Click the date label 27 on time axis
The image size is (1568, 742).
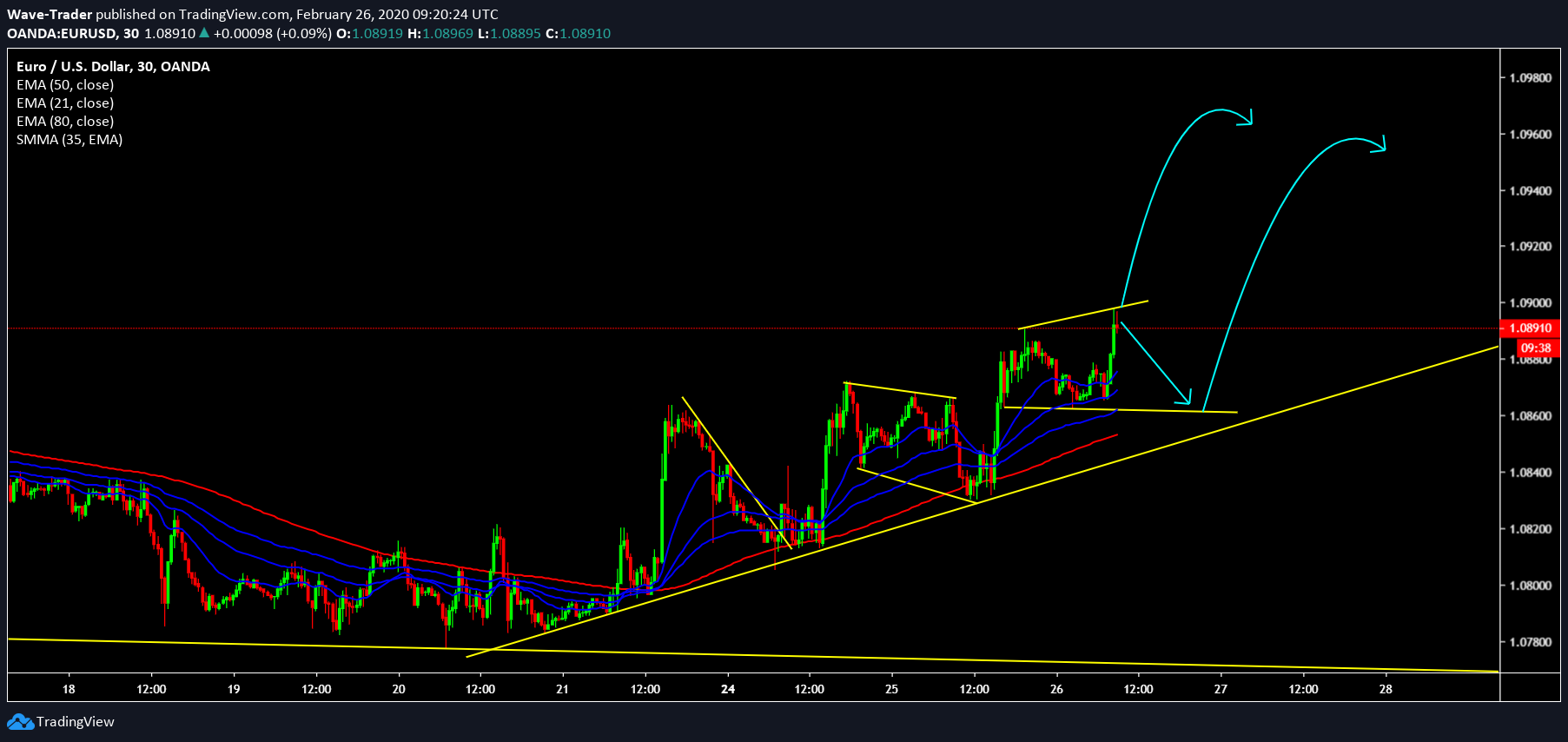(1221, 689)
